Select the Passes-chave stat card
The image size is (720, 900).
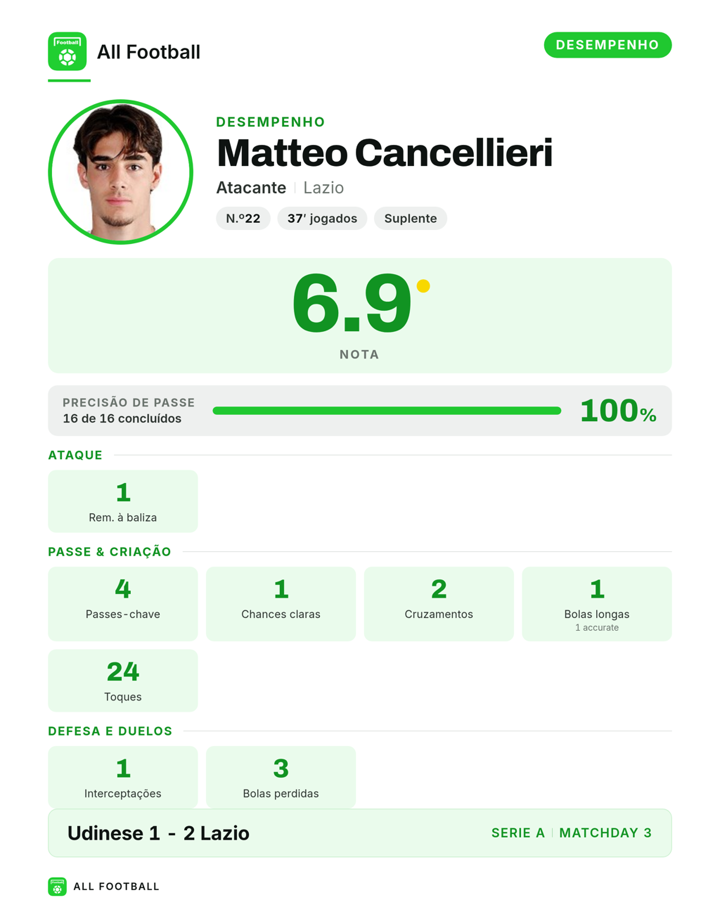123,604
